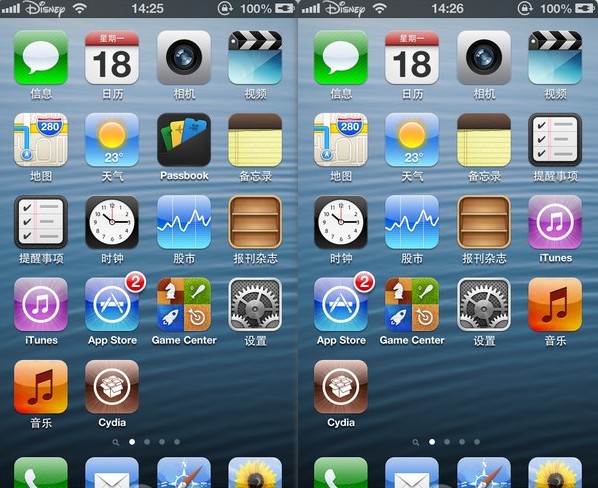The height and width of the screenshot is (488, 598).
Task: Open Weather app on right screen
Action: click(x=412, y=140)
